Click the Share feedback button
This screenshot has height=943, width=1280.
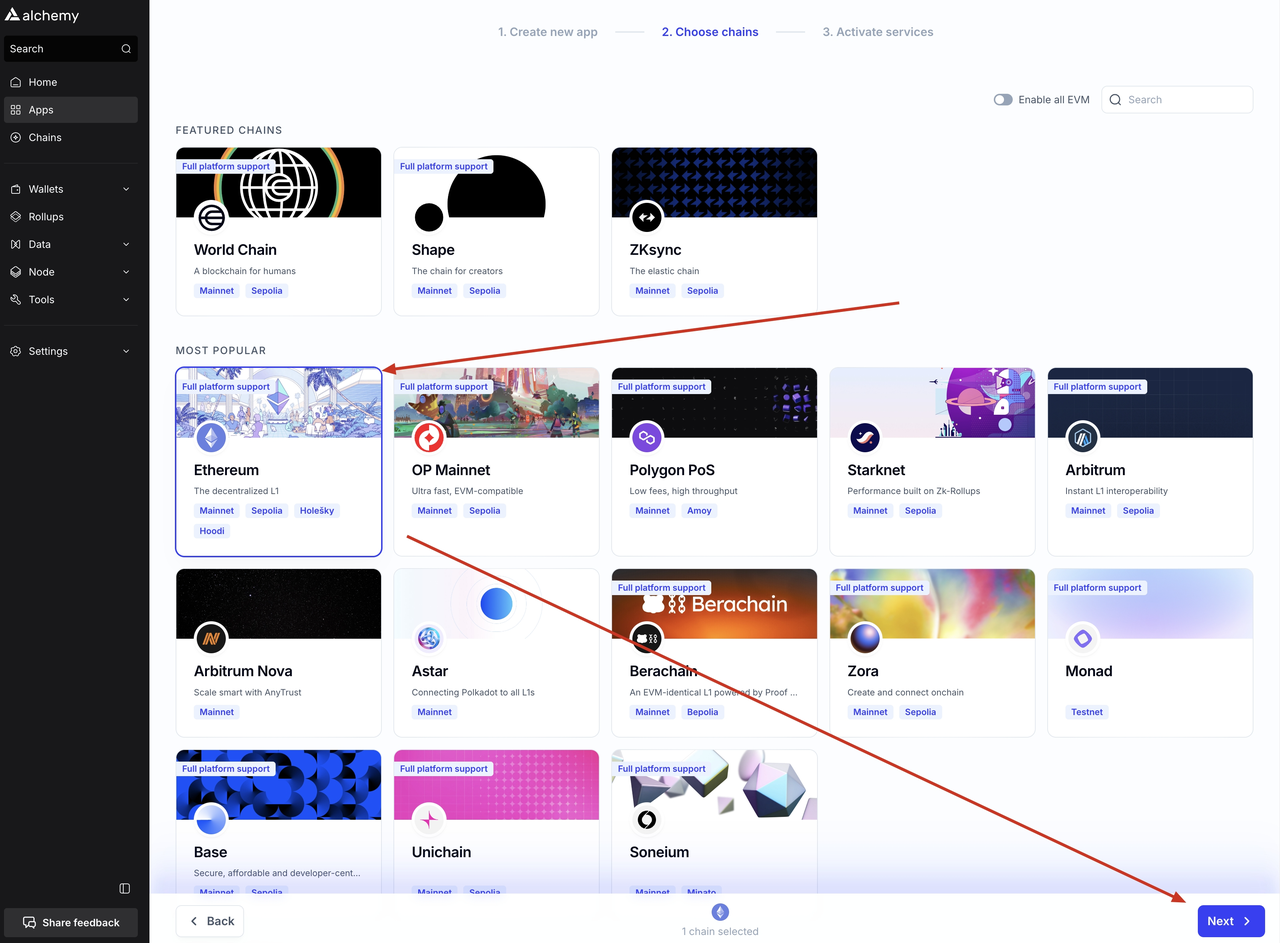(71, 922)
